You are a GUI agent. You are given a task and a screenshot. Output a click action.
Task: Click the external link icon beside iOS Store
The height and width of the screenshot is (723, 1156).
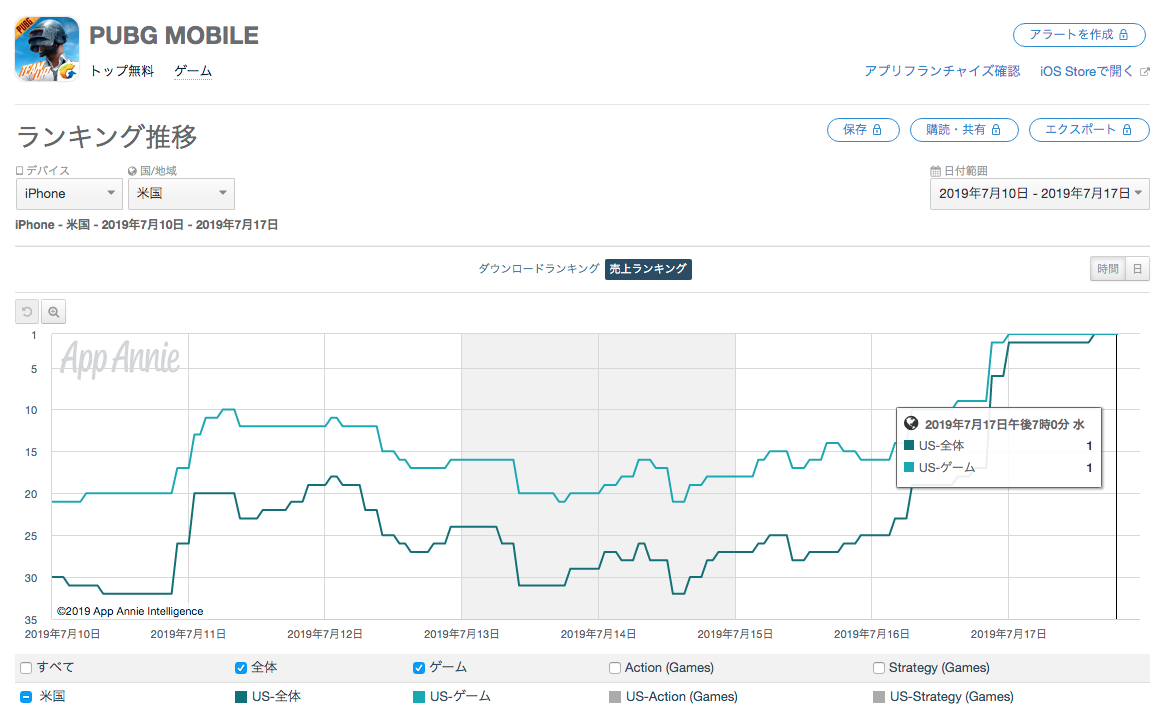point(1144,71)
